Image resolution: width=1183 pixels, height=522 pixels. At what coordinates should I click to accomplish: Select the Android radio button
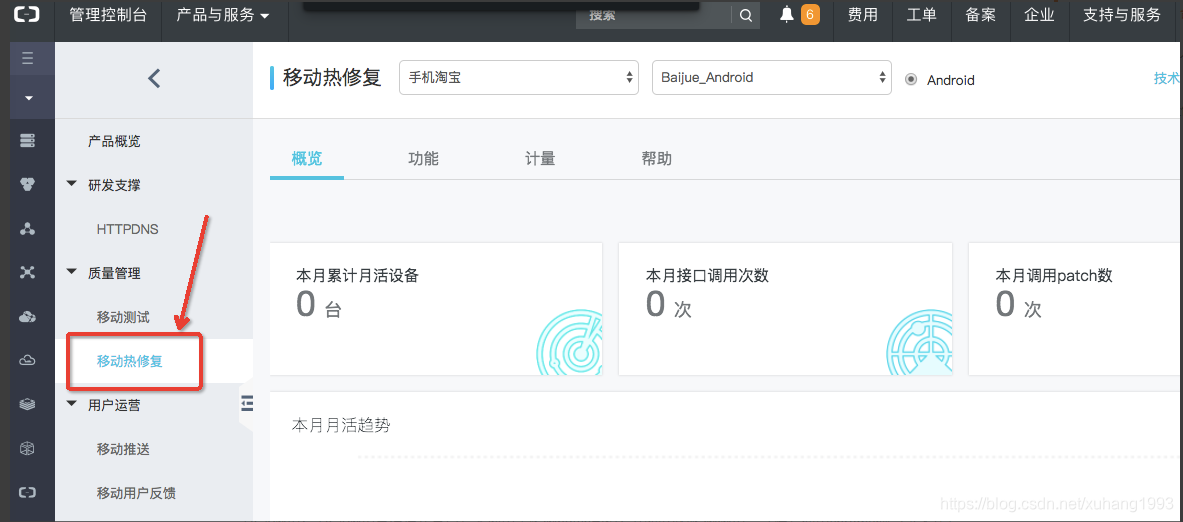tap(911, 79)
